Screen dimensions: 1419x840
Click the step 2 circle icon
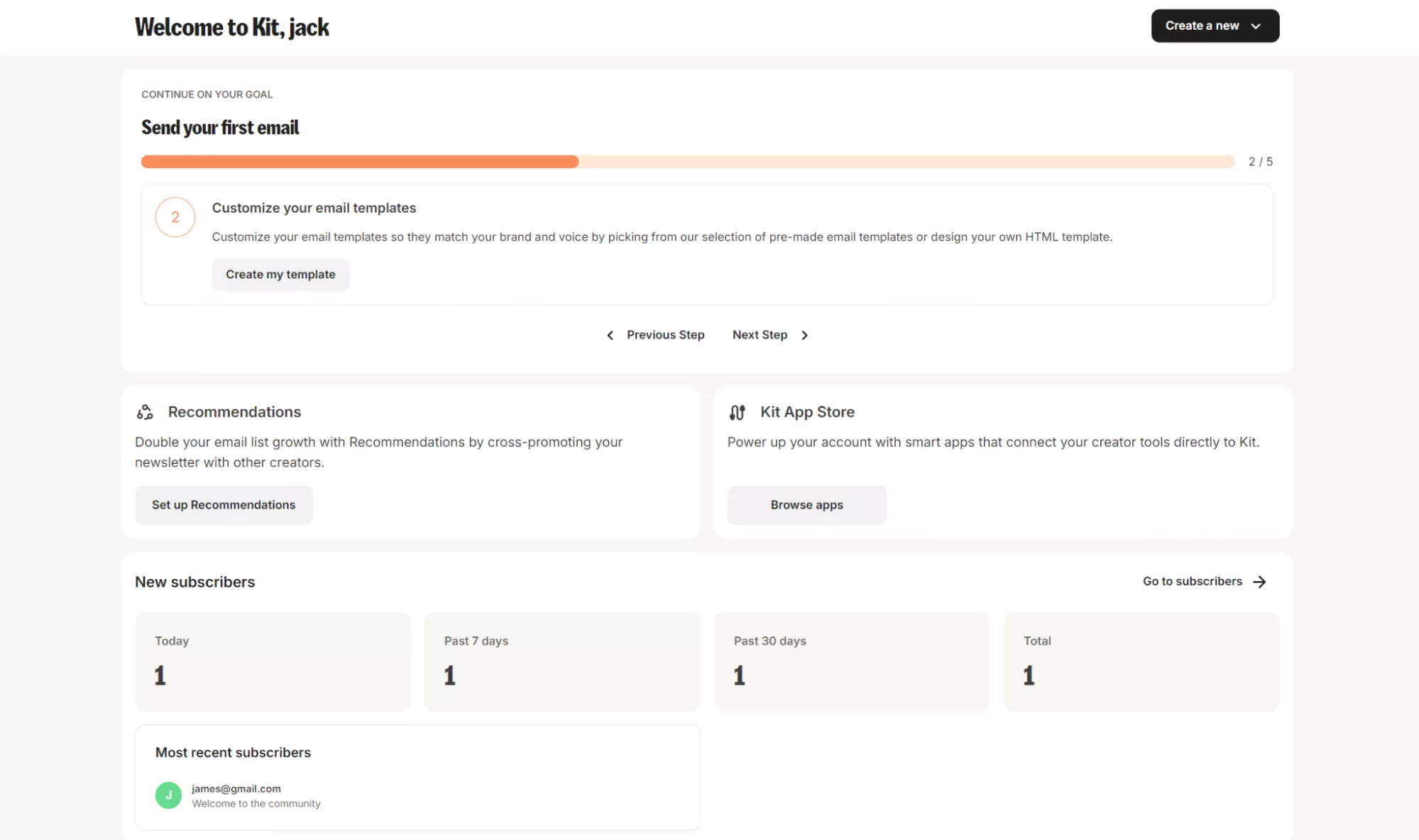tap(175, 217)
